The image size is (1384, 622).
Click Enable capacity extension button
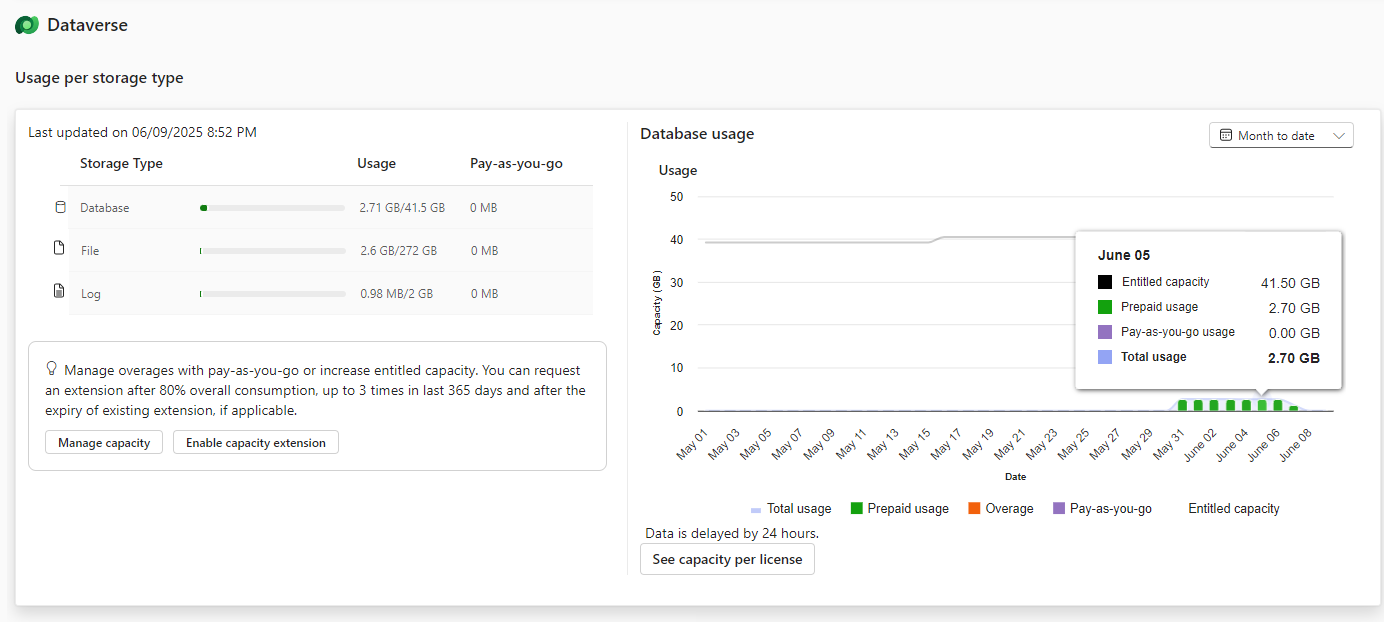[256, 442]
